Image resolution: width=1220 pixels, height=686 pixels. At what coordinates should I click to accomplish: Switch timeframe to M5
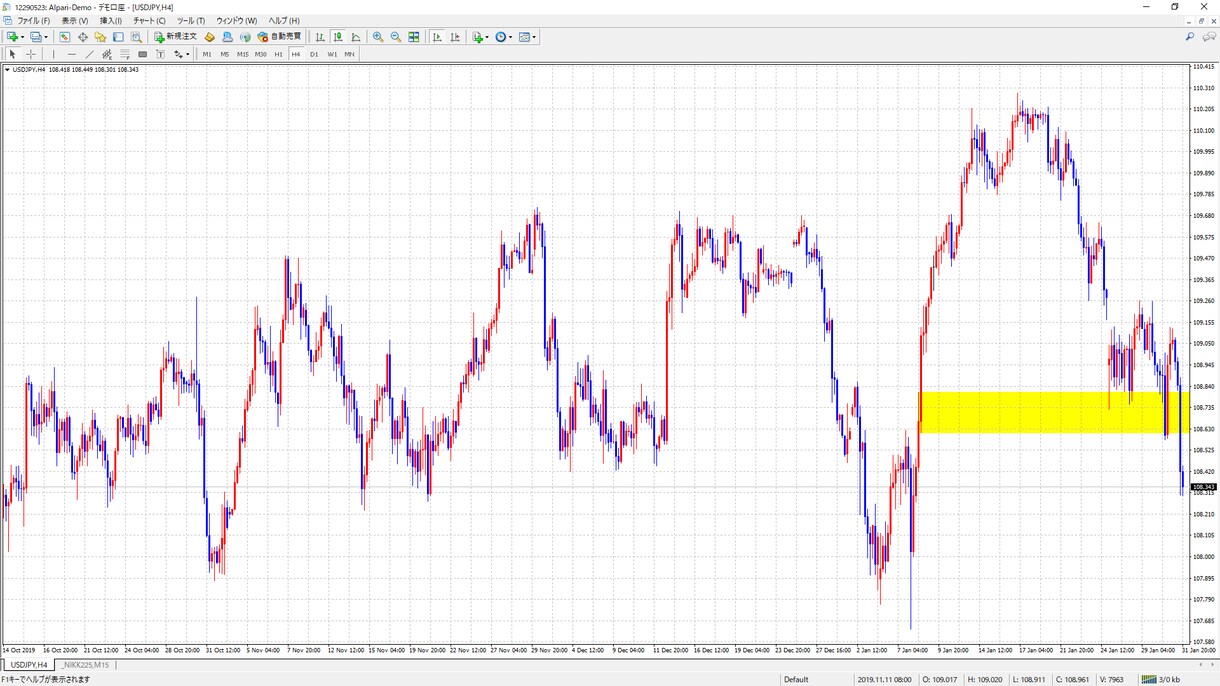click(225, 54)
